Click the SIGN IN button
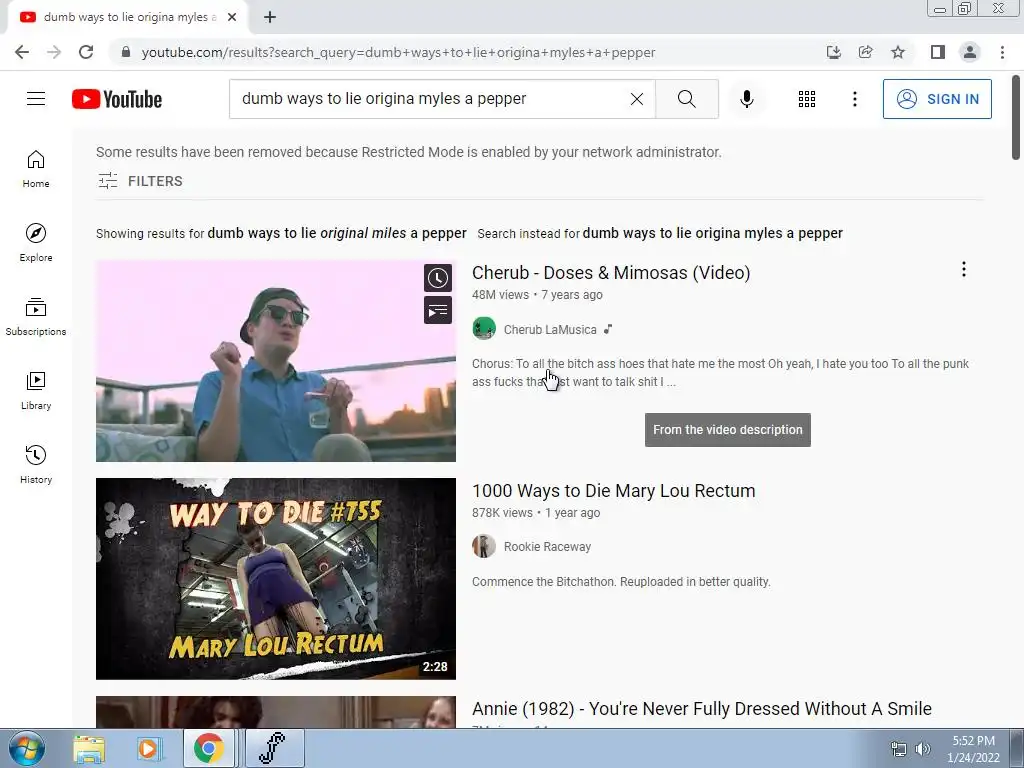The height and width of the screenshot is (768, 1024). (x=937, y=99)
